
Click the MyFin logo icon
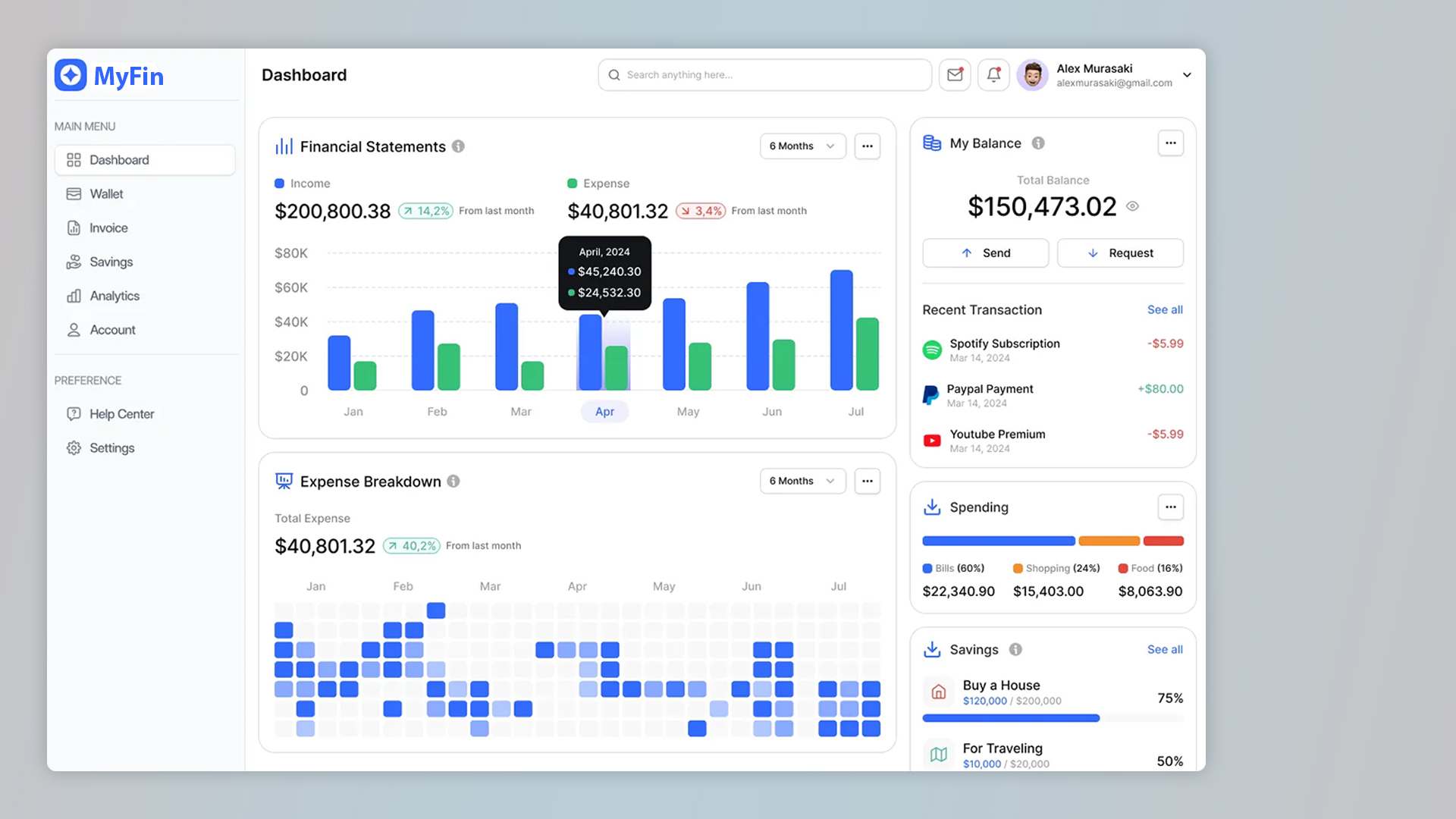(x=71, y=76)
